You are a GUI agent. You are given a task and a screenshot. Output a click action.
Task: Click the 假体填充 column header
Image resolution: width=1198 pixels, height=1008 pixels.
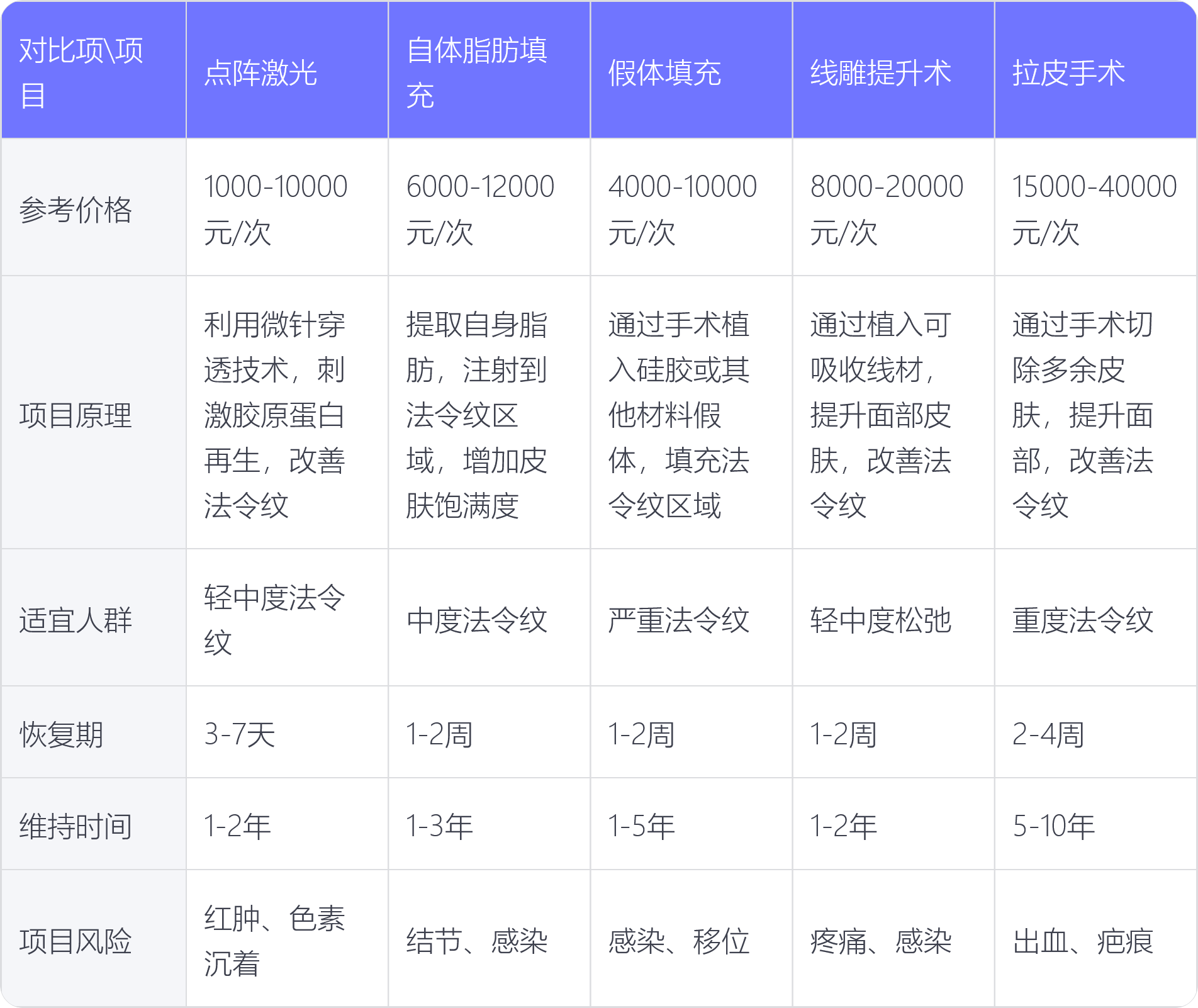tap(691, 70)
